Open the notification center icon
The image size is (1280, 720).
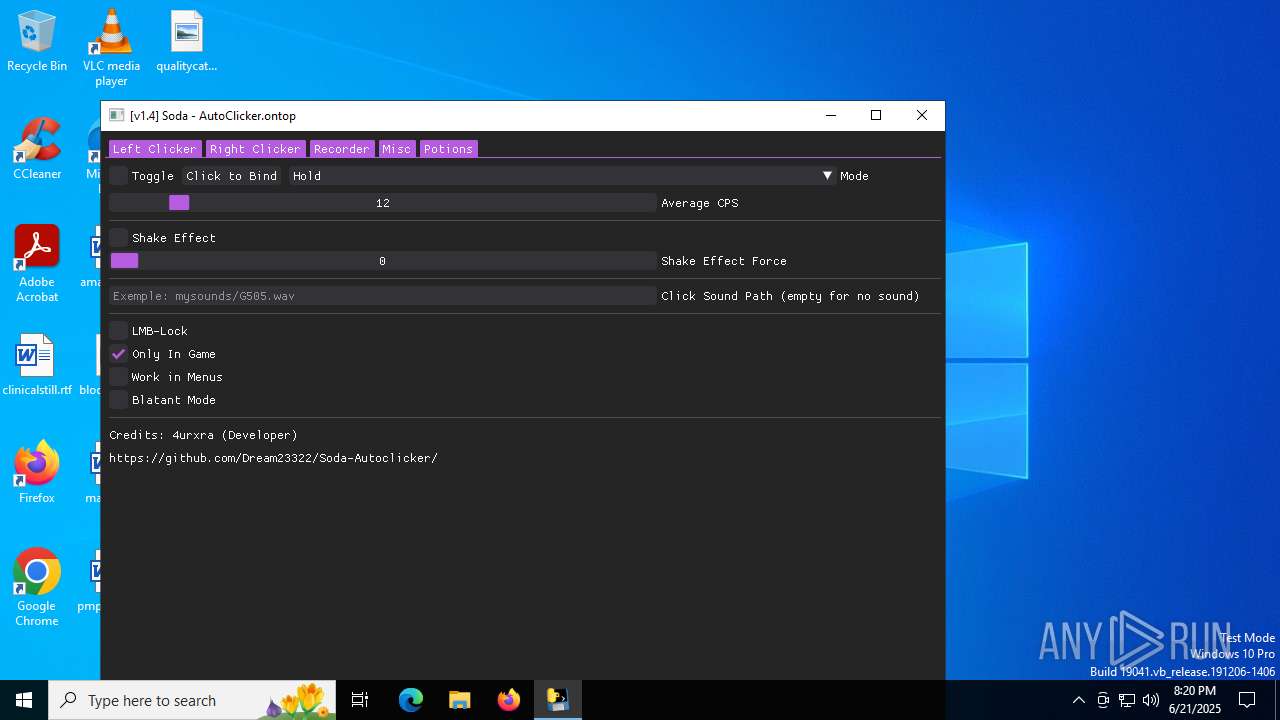[x=1247, y=700]
